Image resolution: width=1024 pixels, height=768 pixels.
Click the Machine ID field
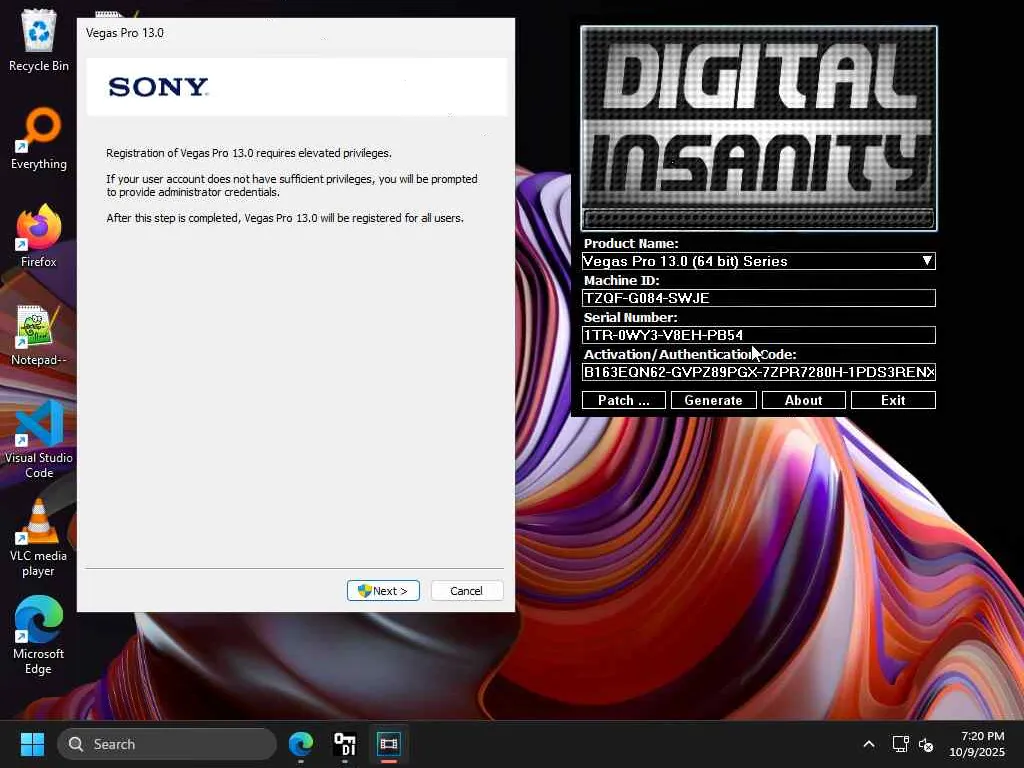(x=758, y=298)
